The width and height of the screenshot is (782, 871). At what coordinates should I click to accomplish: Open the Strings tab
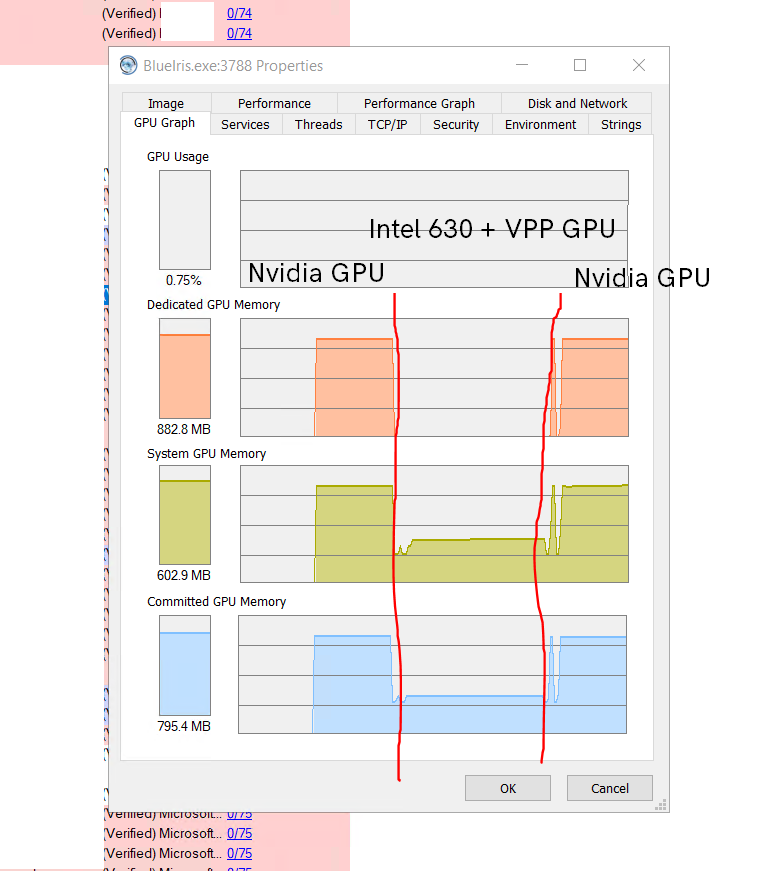click(620, 124)
